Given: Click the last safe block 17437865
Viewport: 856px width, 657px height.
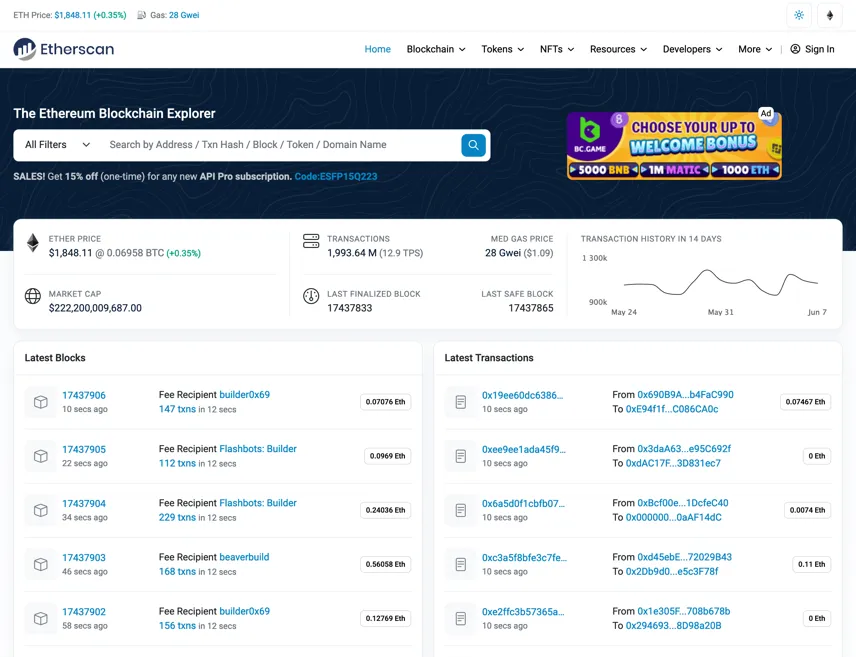Looking at the screenshot, I should (531, 308).
